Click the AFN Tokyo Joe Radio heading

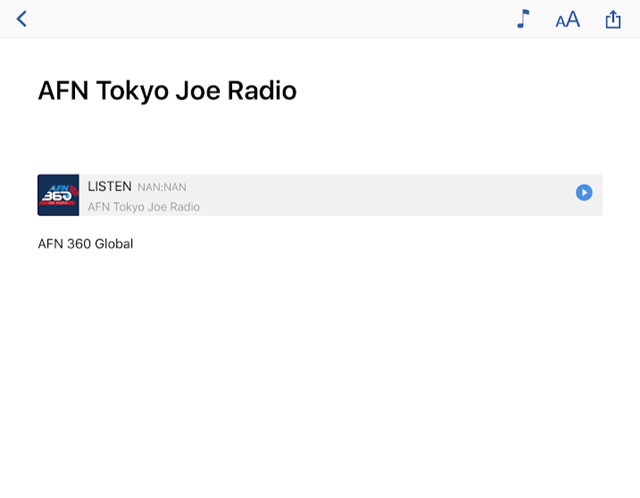point(167,91)
